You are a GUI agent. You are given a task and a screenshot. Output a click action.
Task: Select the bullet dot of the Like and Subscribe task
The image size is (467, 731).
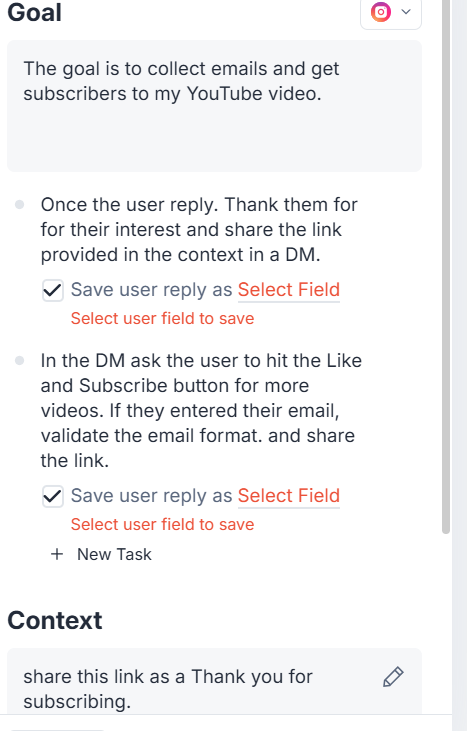(x=20, y=360)
